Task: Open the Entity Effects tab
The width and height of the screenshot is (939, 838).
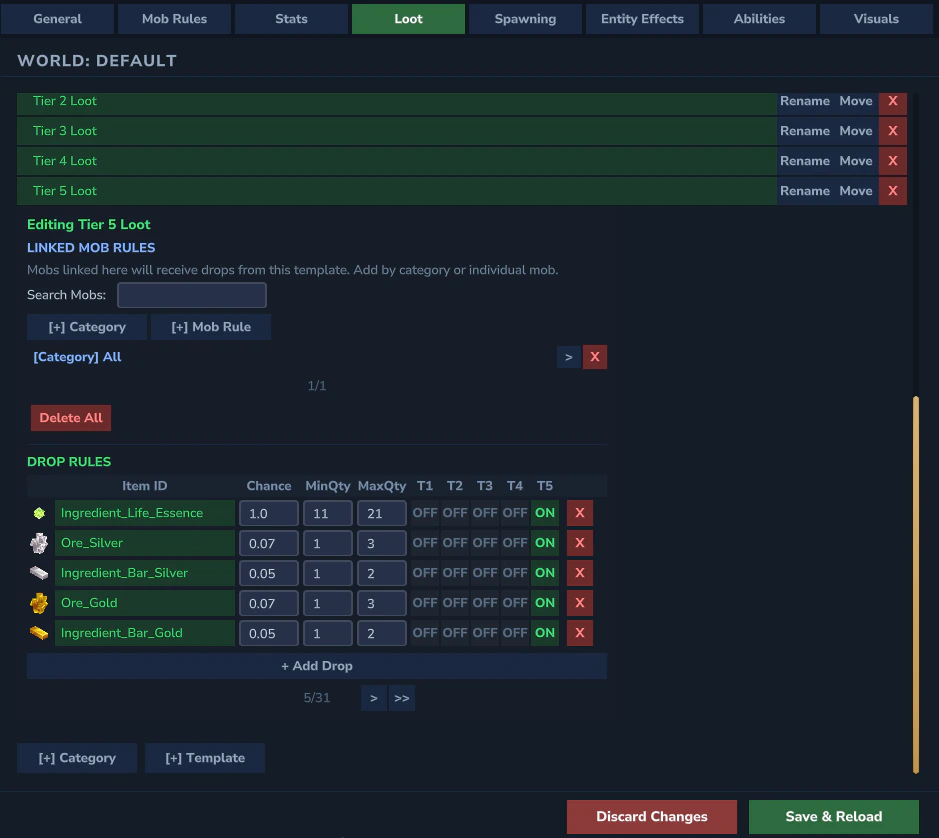Action: (642, 18)
